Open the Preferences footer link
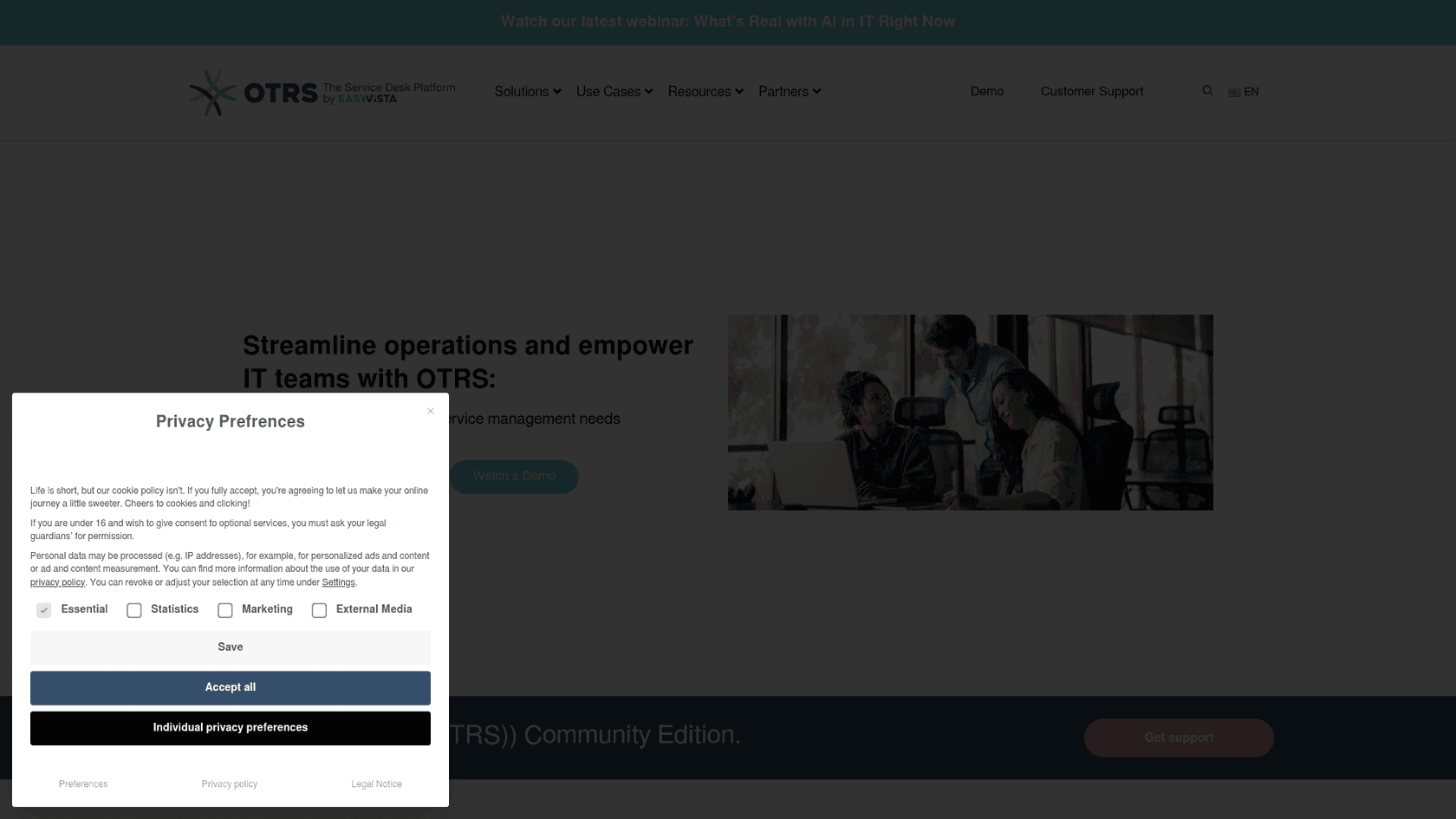 pos(83,784)
